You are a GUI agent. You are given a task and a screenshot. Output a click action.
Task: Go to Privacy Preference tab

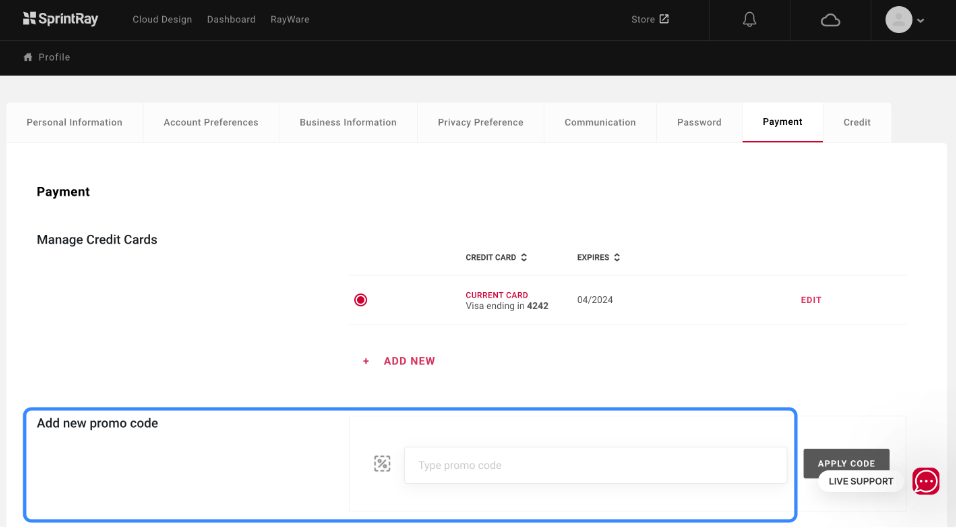pos(481,122)
